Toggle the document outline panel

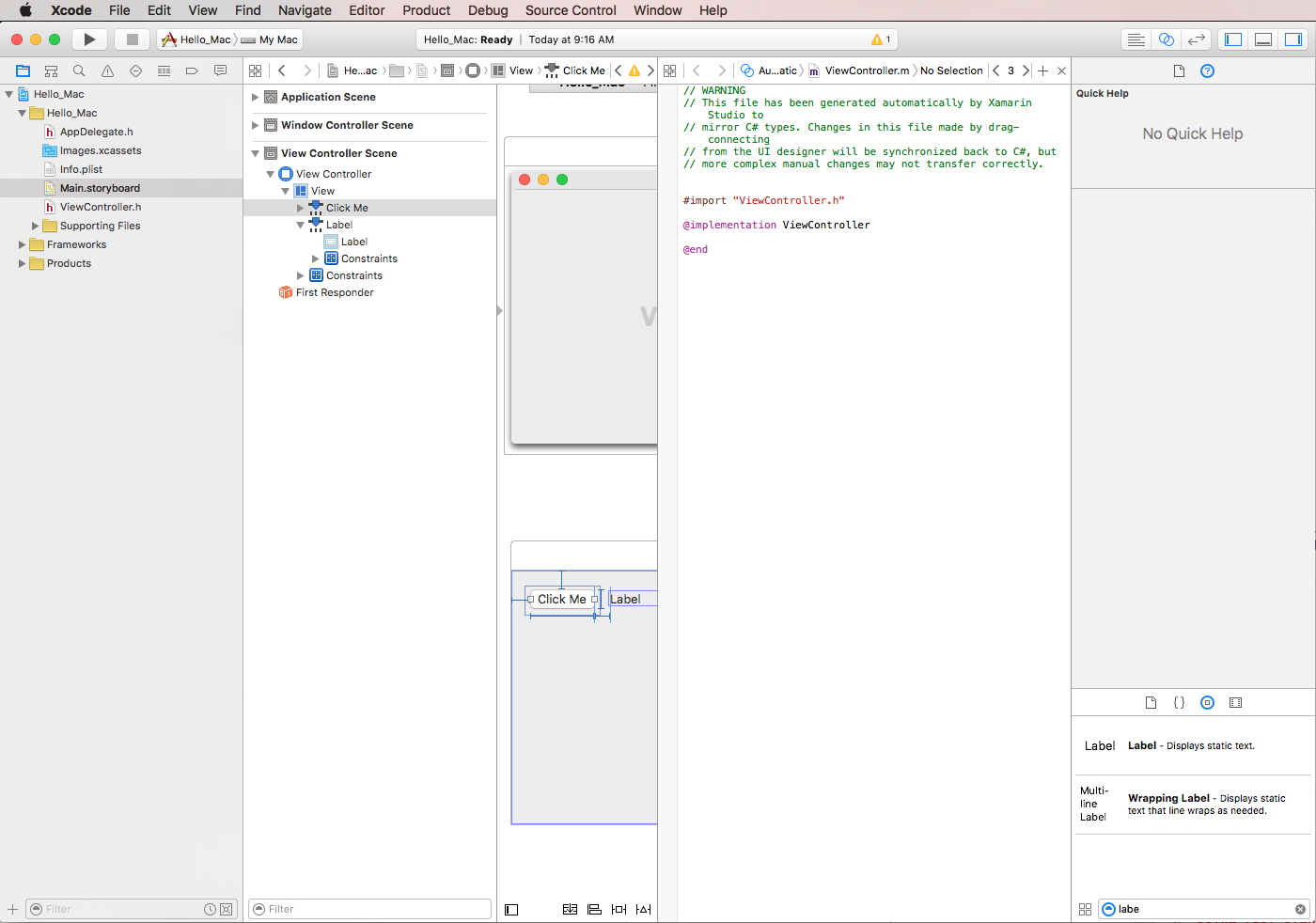tap(510, 909)
